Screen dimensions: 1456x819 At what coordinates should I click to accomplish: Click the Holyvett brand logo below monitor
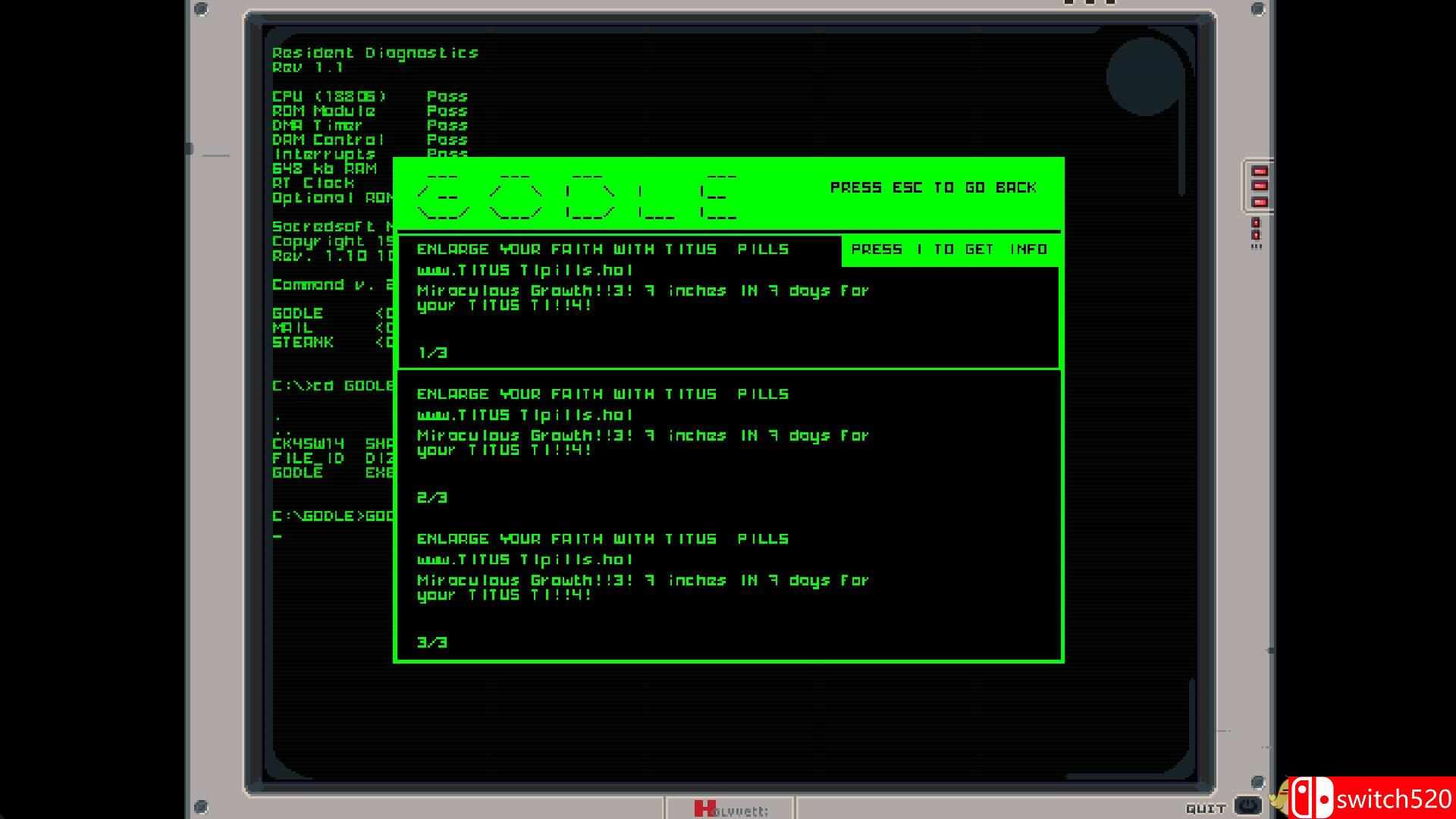click(730, 809)
